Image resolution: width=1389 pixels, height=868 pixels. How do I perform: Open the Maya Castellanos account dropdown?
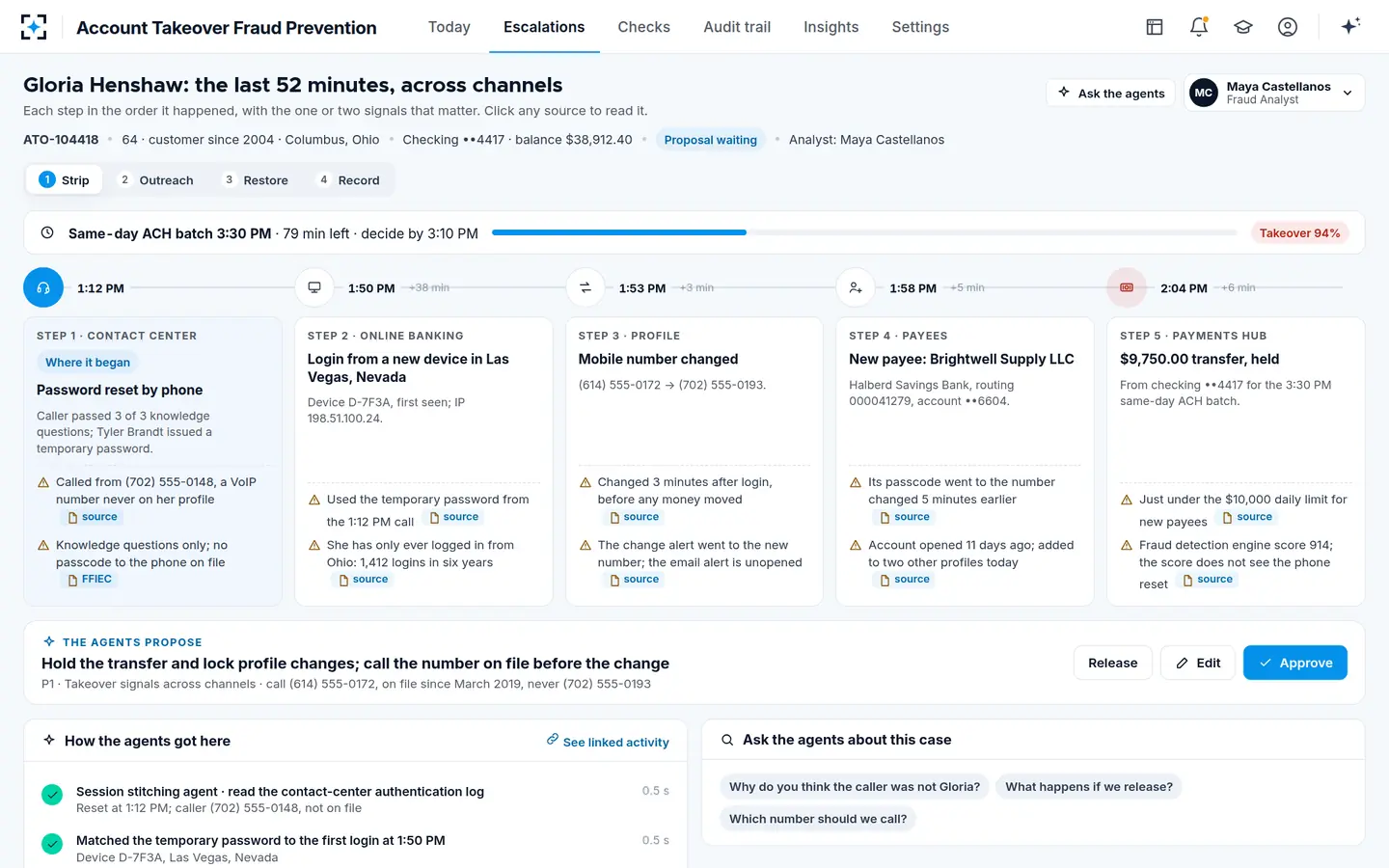1274,93
